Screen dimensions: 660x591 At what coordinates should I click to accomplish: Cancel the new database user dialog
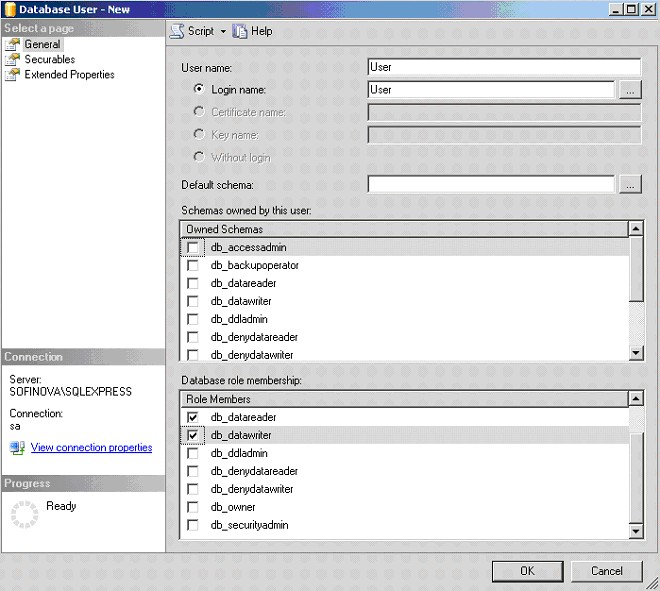pyautogui.click(x=606, y=570)
